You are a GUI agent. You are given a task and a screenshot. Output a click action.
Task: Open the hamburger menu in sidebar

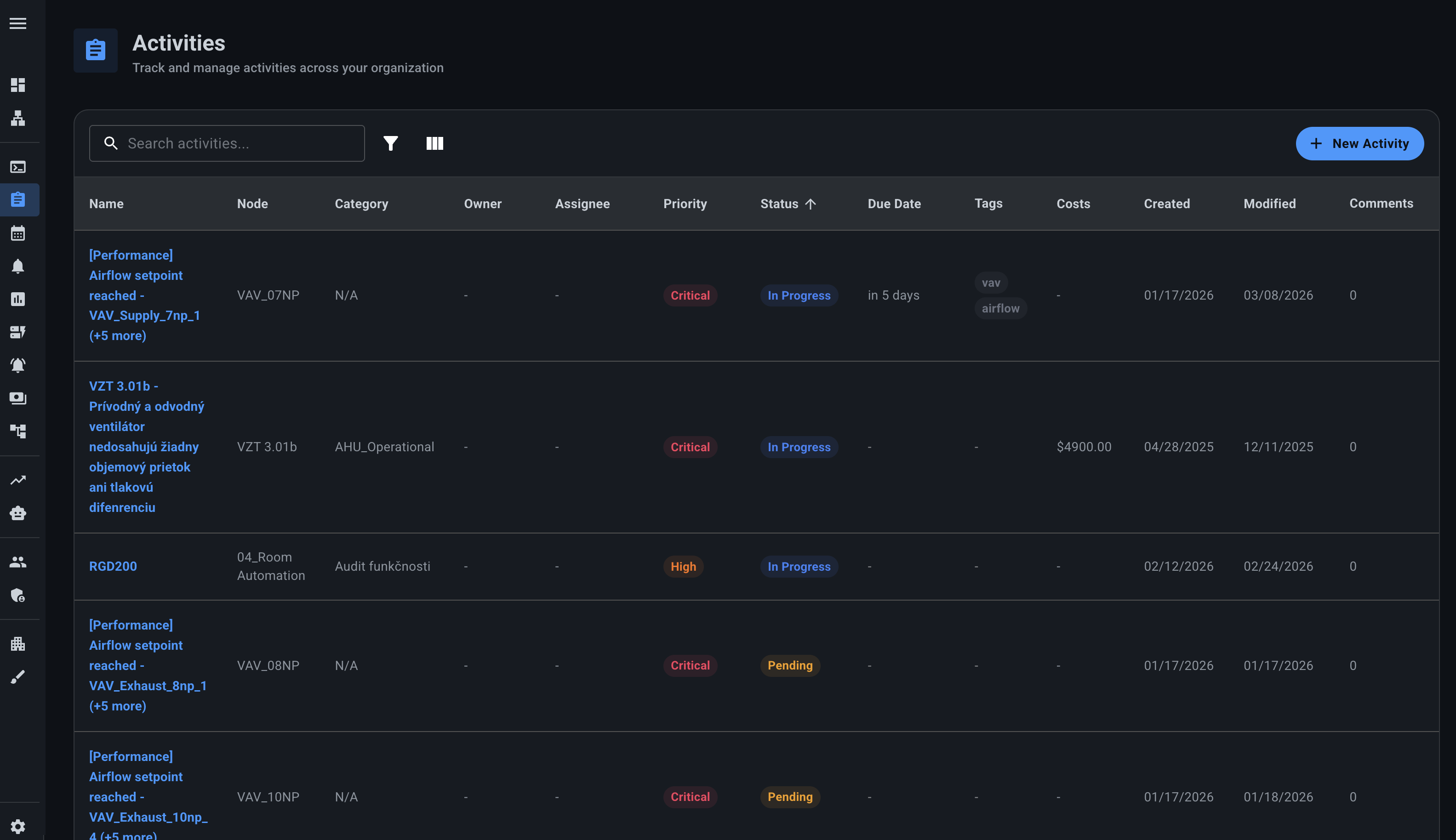[x=18, y=23]
